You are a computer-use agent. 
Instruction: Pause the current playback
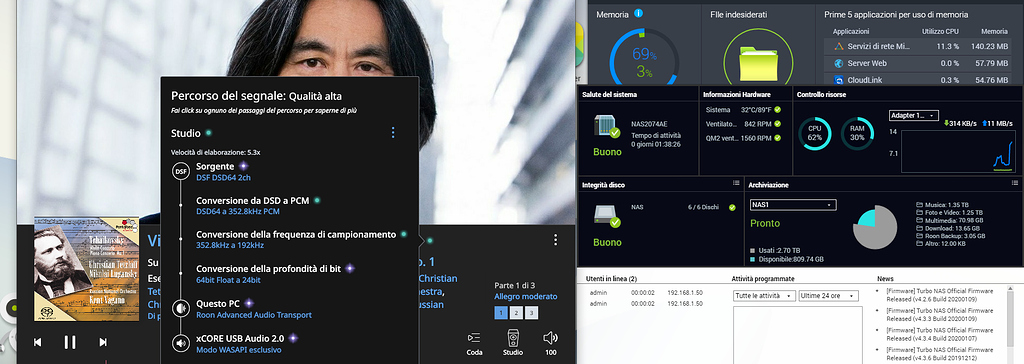70,342
